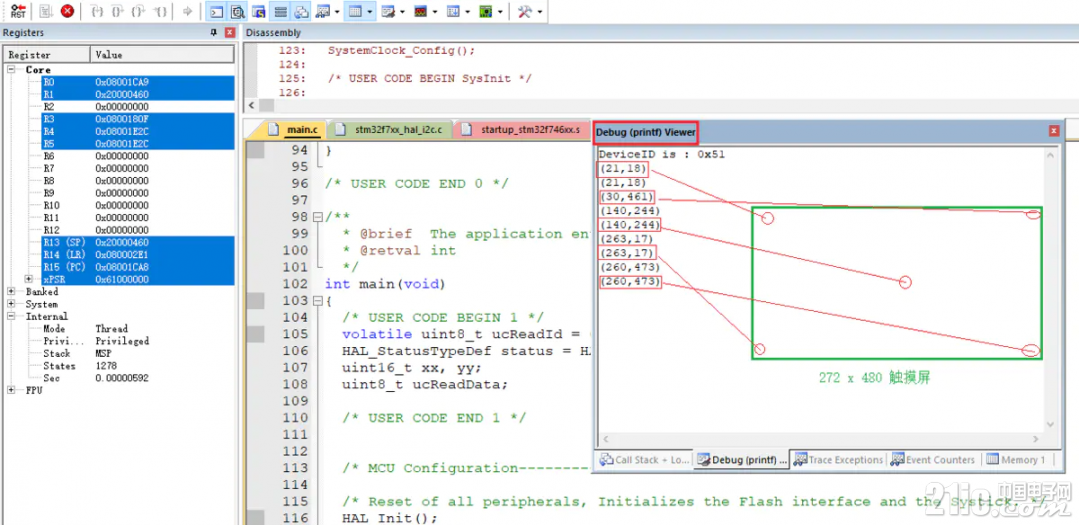This screenshot has height=525, width=1079.
Task: Toggle breakpoint in margin at line 116
Action: click(x=255, y=518)
